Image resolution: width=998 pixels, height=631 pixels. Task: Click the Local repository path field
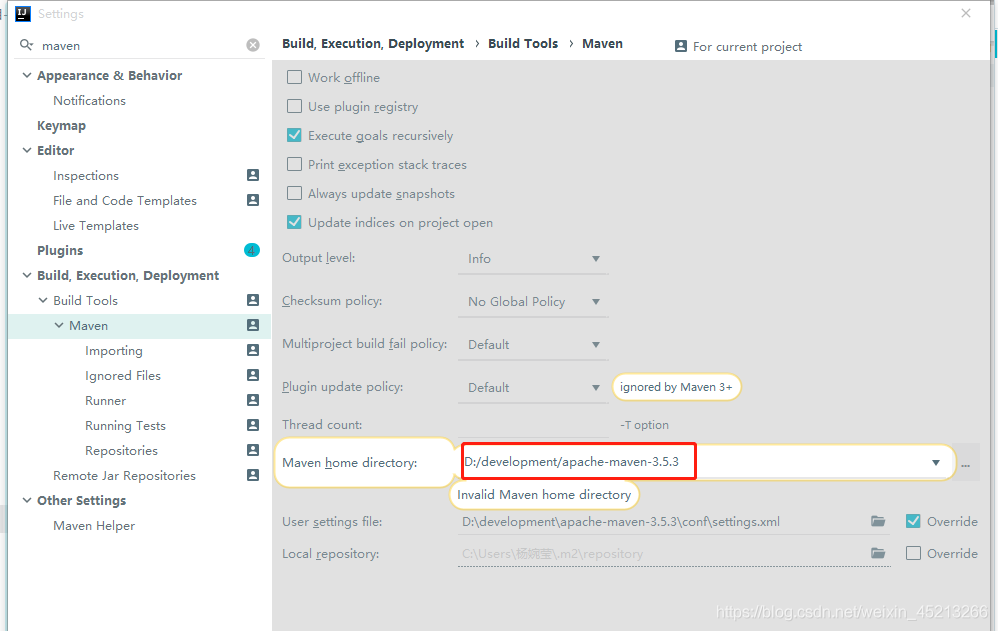(x=662, y=553)
